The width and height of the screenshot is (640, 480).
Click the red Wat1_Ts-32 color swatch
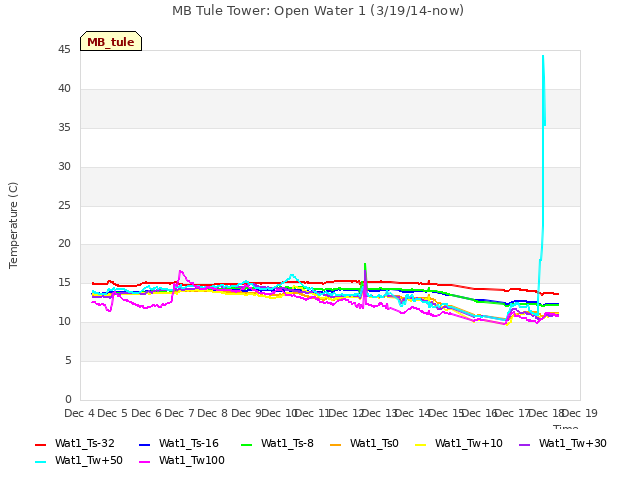pos(40,444)
